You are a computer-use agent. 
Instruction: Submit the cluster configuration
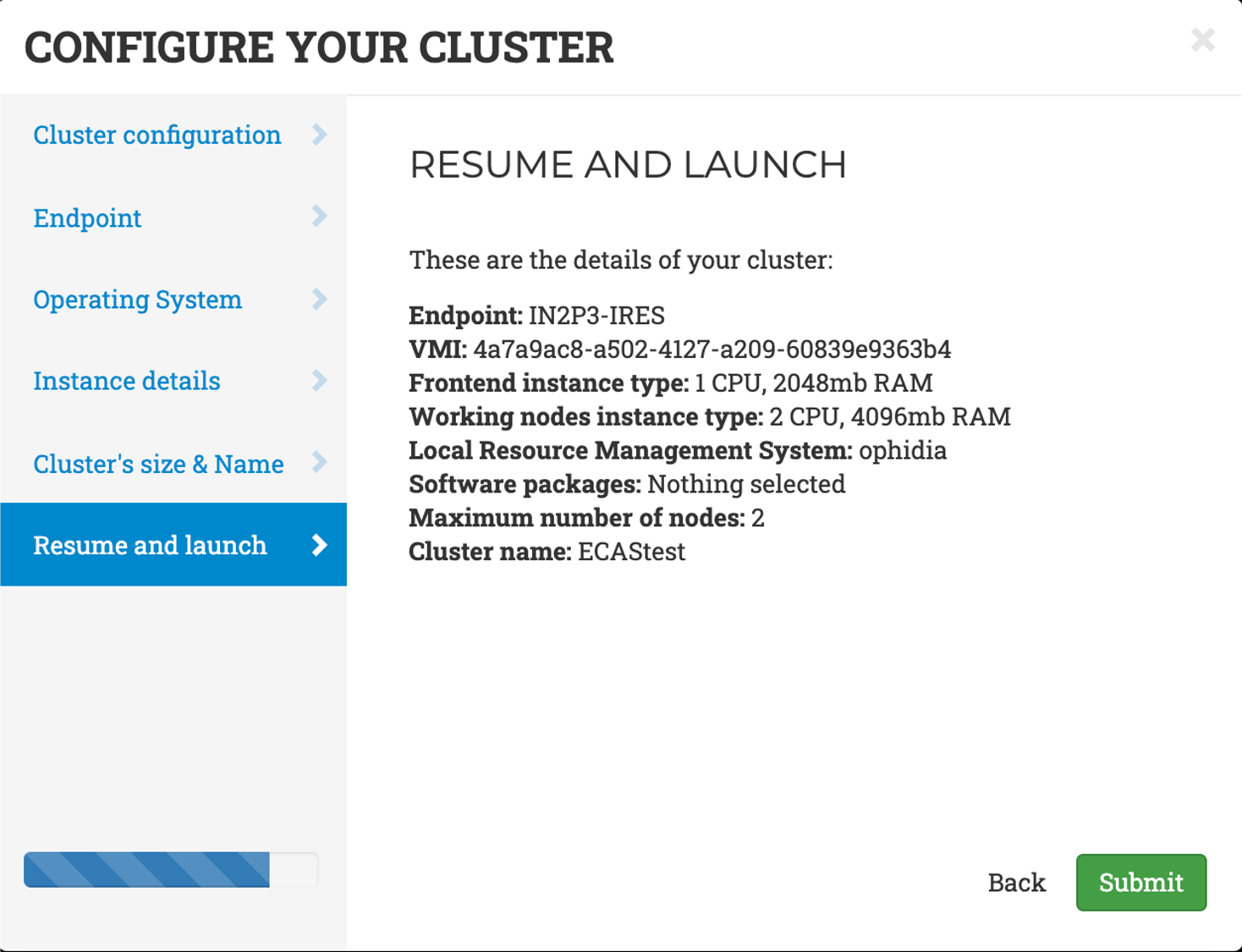pyautogui.click(x=1140, y=883)
